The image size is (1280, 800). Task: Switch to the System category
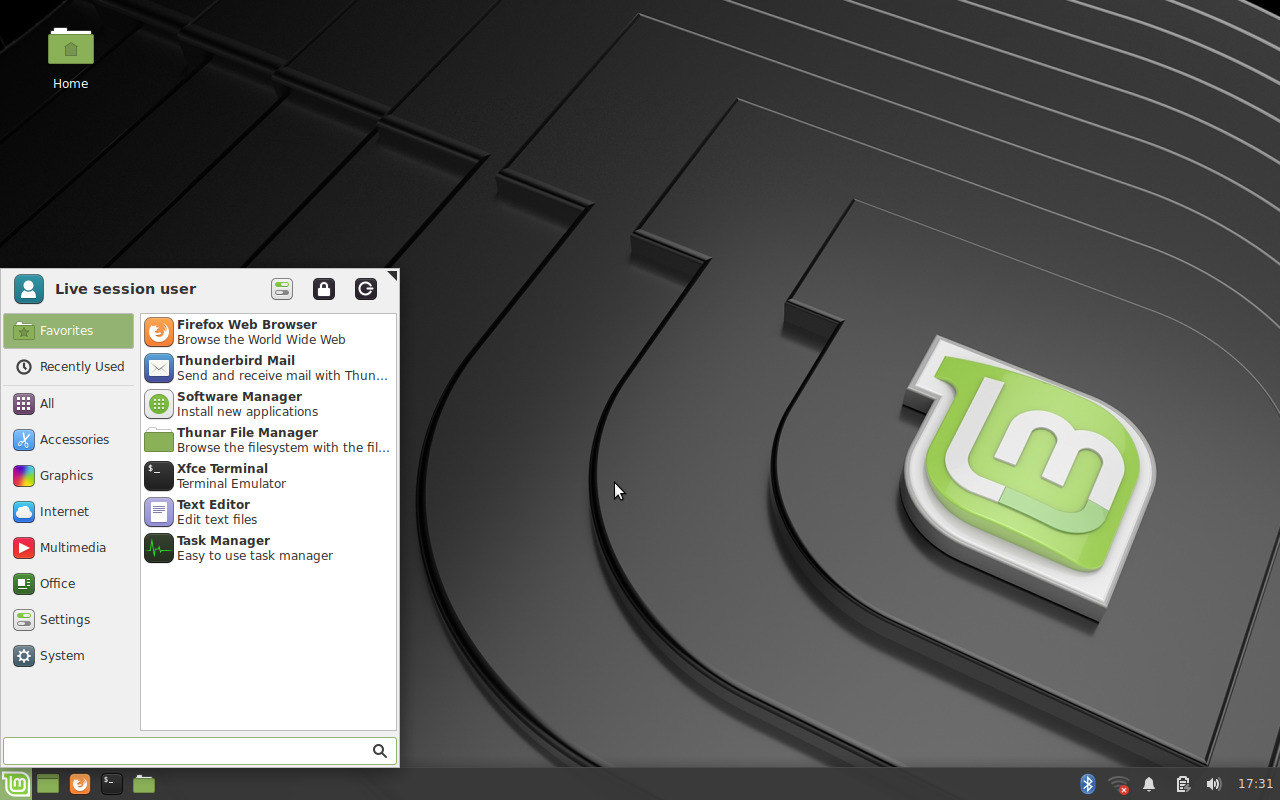[62, 655]
